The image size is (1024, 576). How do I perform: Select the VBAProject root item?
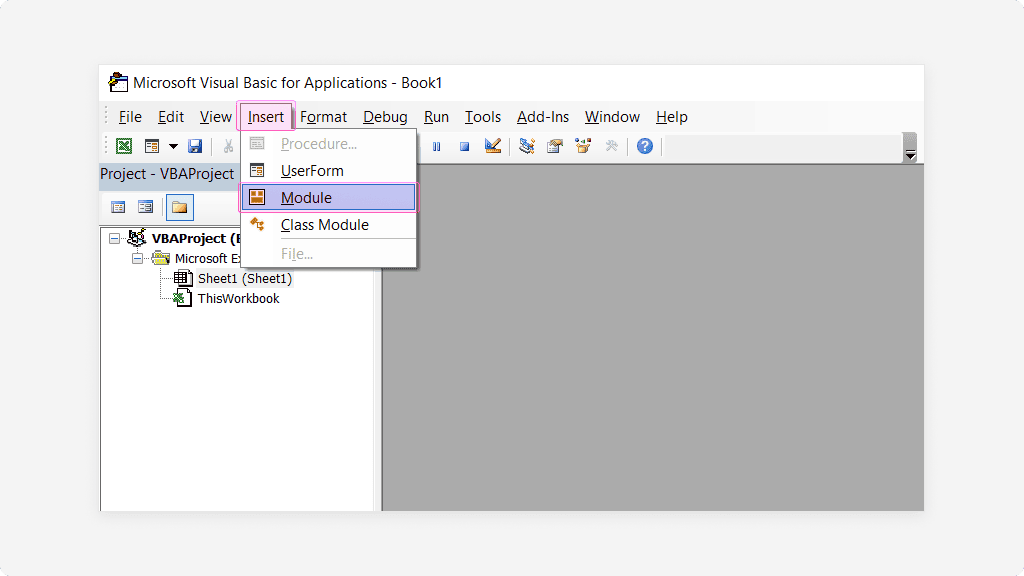pos(196,238)
